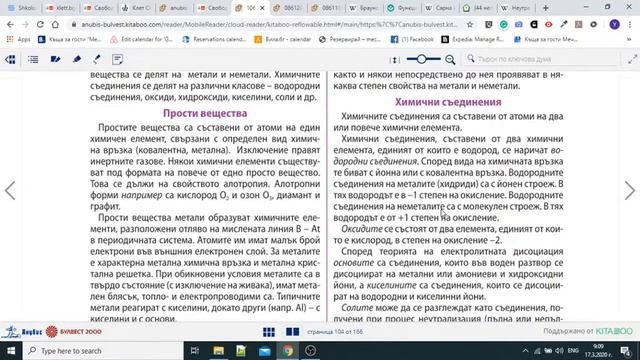Toggle fullscreen reader mode

[632, 60]
